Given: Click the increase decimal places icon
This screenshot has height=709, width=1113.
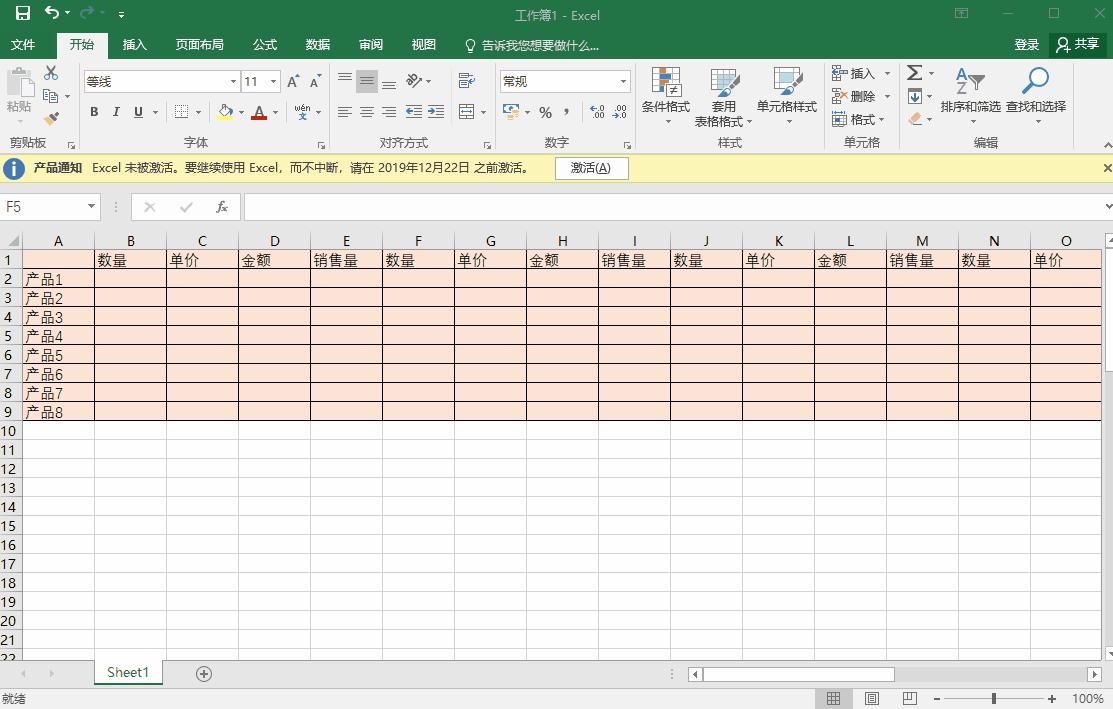Looking at the screenshot, I should (596, 112).
